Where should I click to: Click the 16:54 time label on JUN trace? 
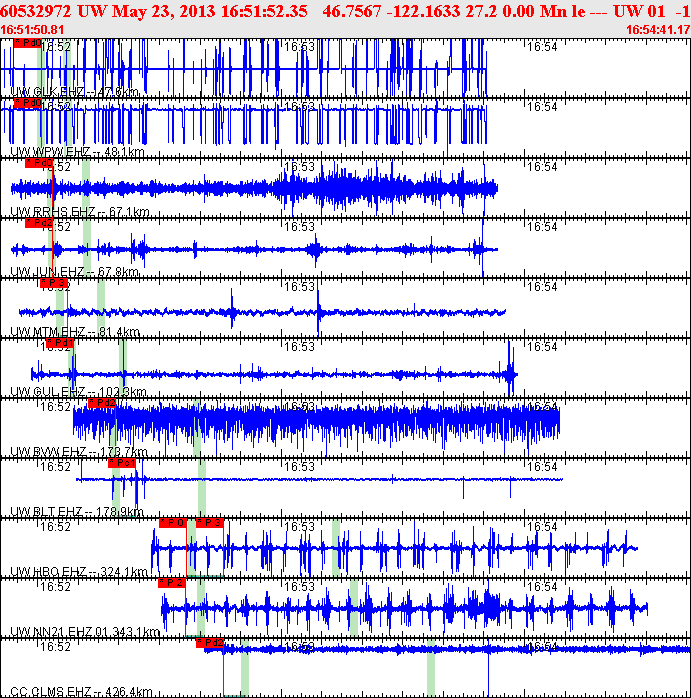pos(542,227)
